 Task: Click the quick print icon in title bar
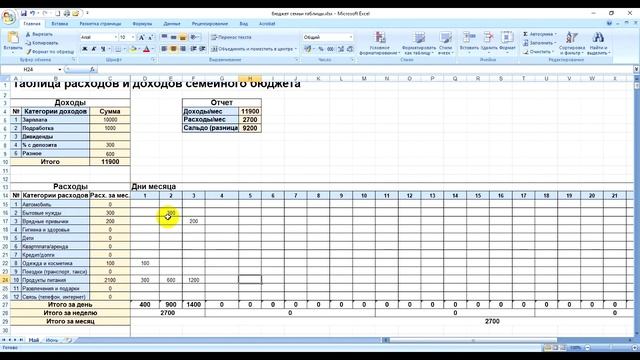click(x=67, y=13)
